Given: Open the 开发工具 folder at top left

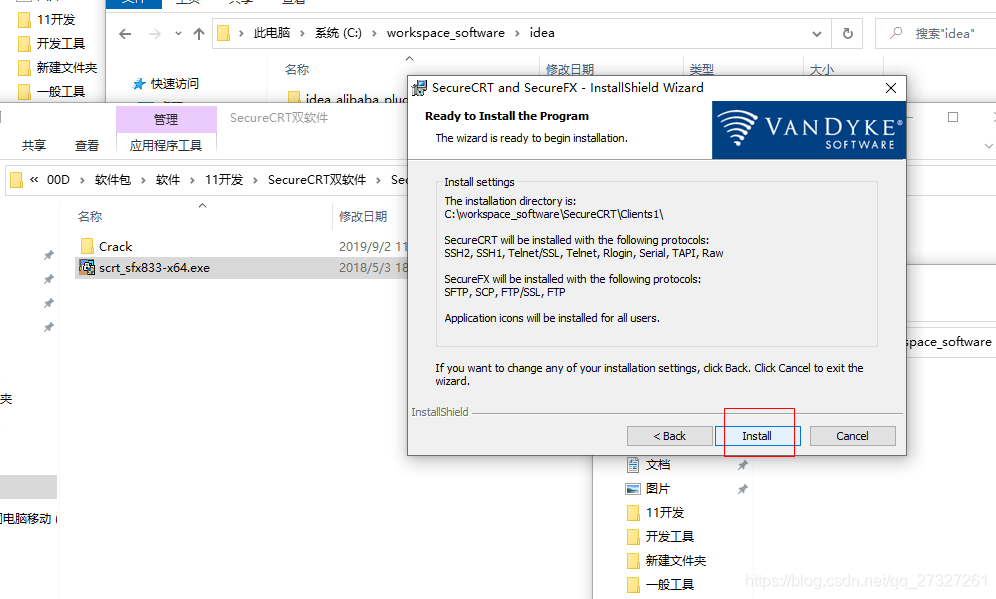Looking at the screenshot, I should (x=51, y=43).
